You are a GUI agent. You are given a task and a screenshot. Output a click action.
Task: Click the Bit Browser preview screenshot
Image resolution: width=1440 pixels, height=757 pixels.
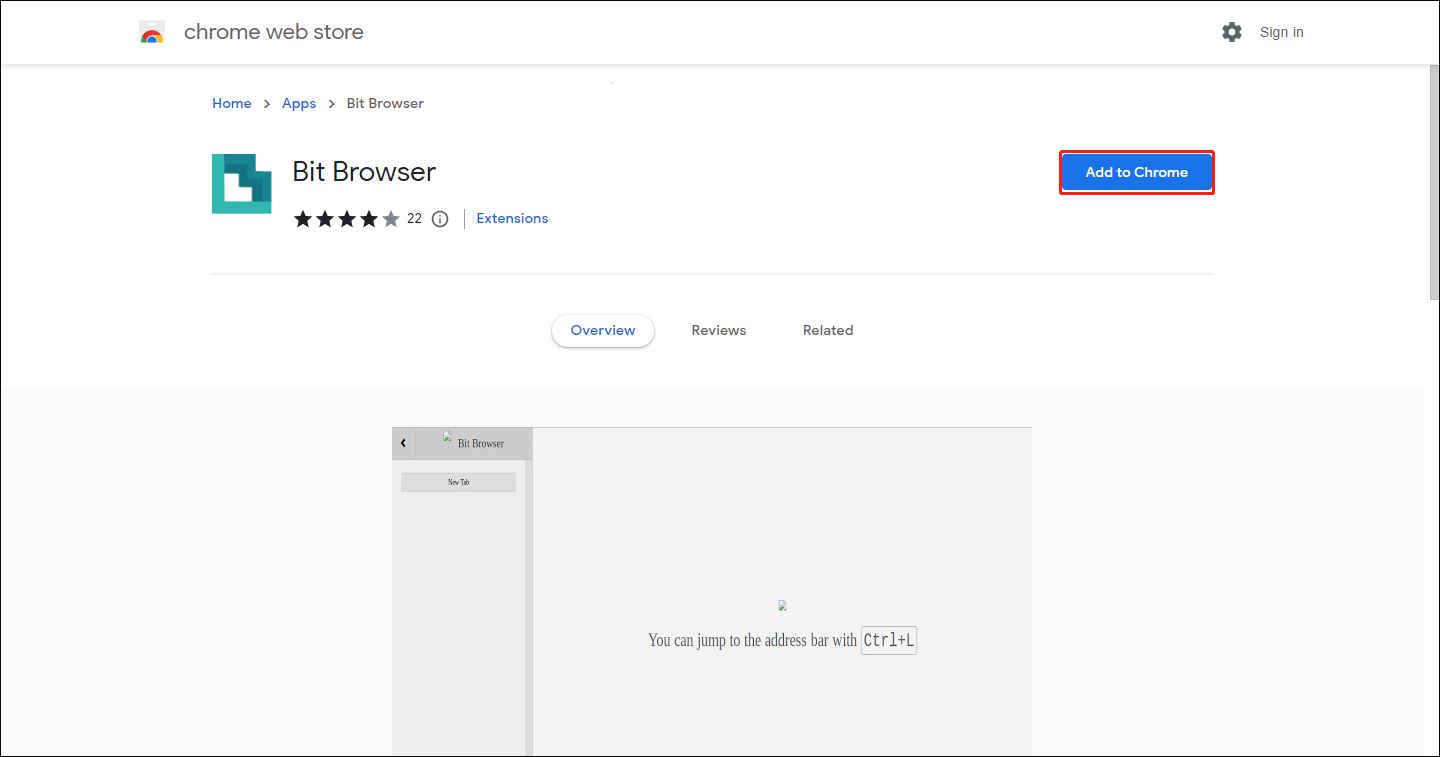(x=712, y=592)
